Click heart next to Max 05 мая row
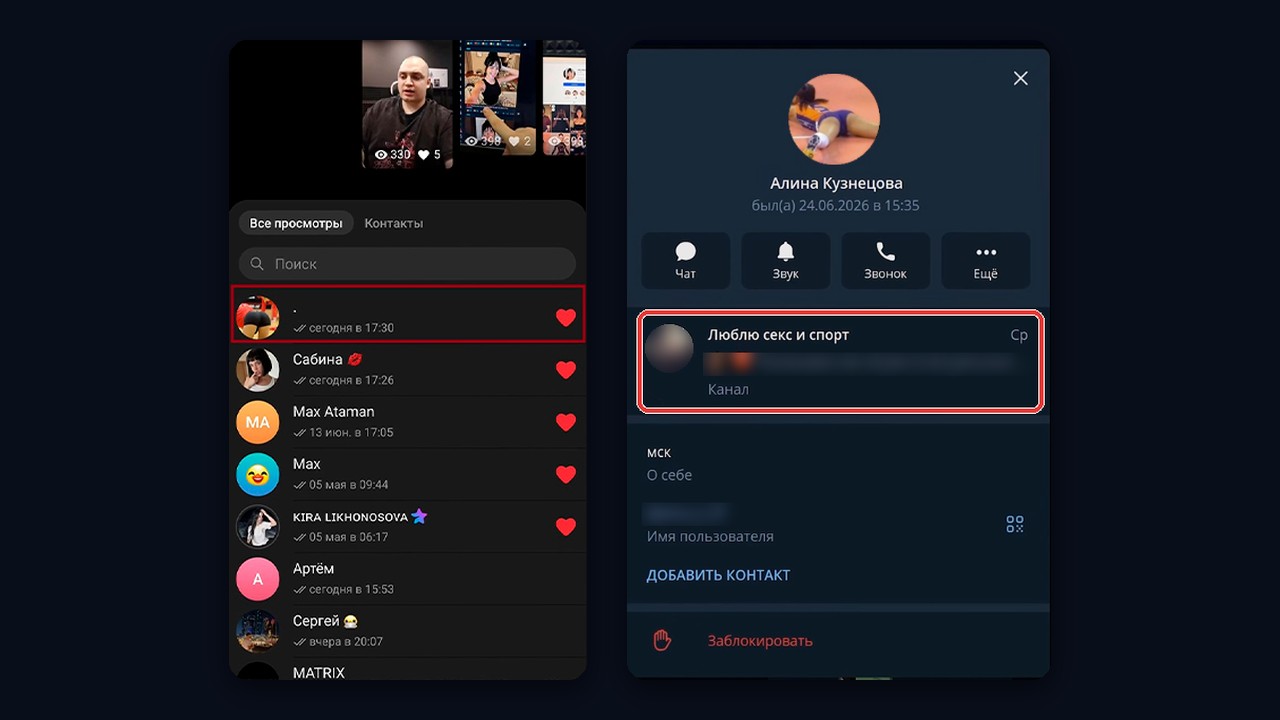The image size is (1280, 720). (566, 474)
